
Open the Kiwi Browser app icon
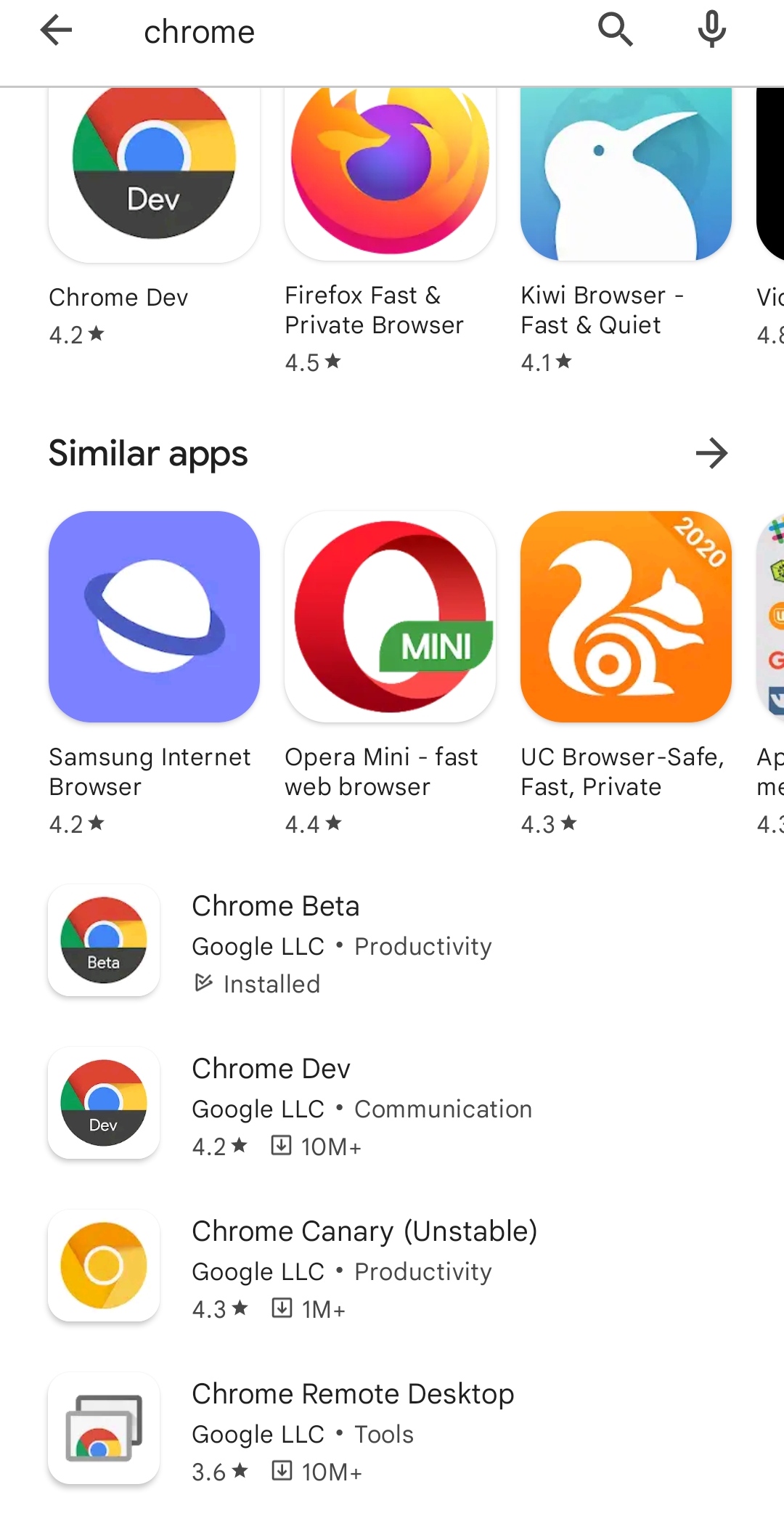click(626, 174)
